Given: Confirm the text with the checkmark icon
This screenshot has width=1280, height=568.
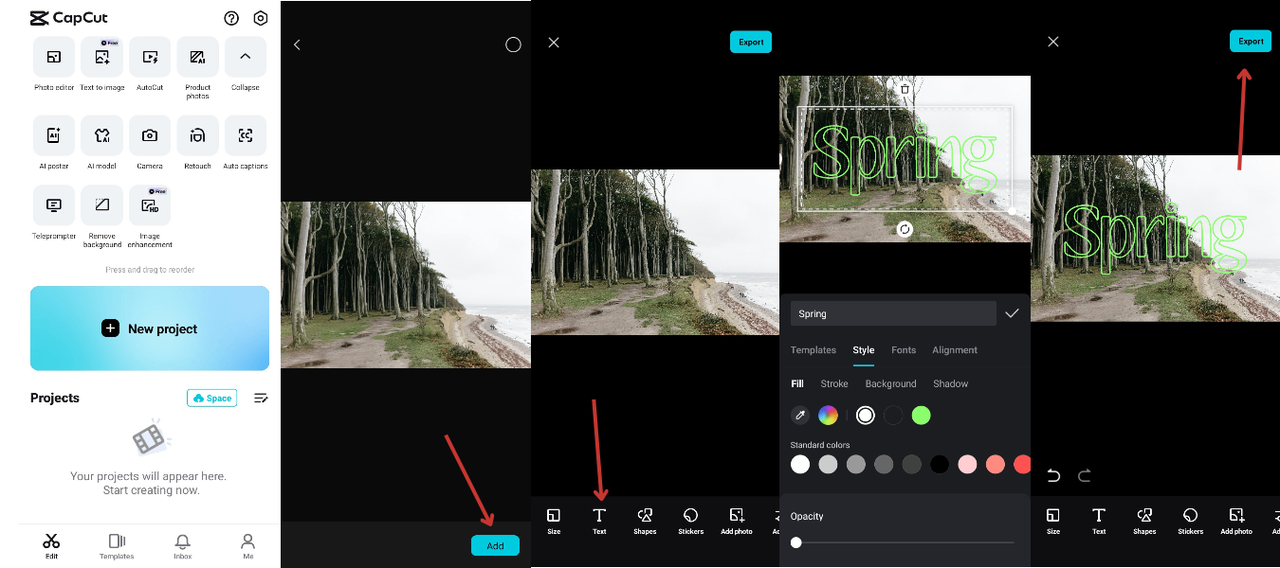Looking at the screenshot, I should [x=1012, y=313].
